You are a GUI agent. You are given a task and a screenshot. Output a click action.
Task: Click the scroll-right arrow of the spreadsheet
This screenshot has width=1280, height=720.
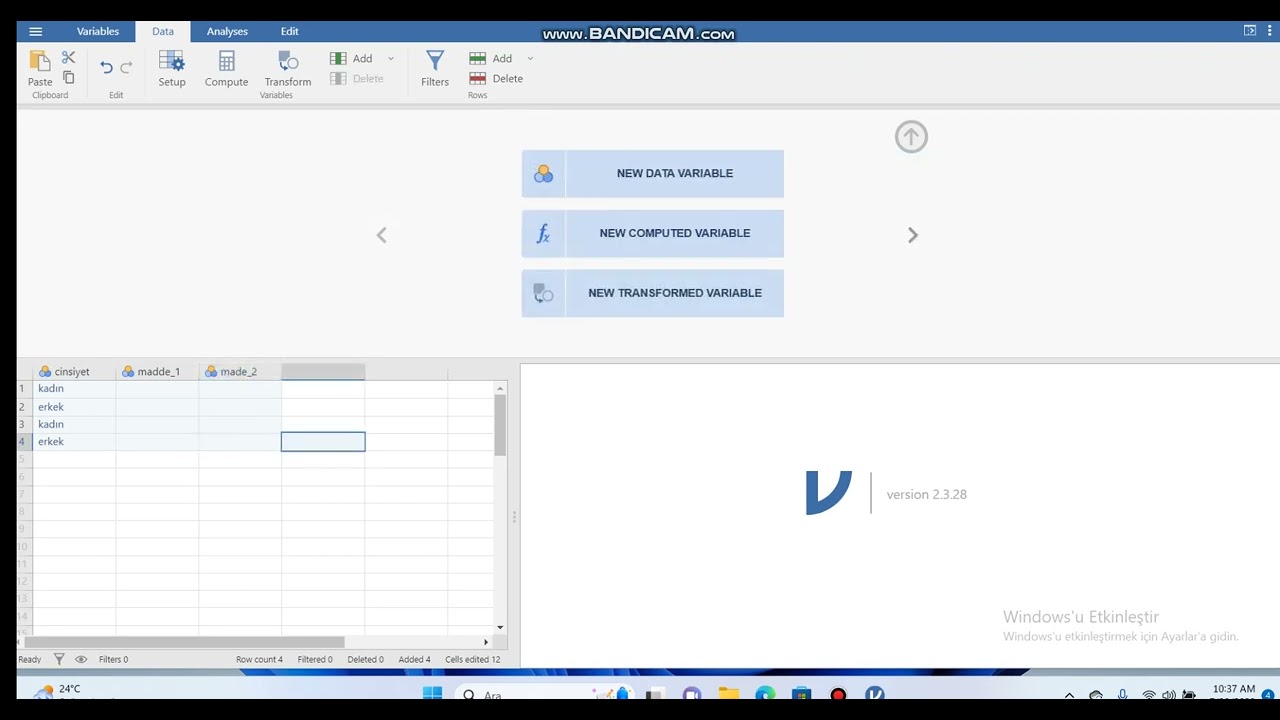486,642
